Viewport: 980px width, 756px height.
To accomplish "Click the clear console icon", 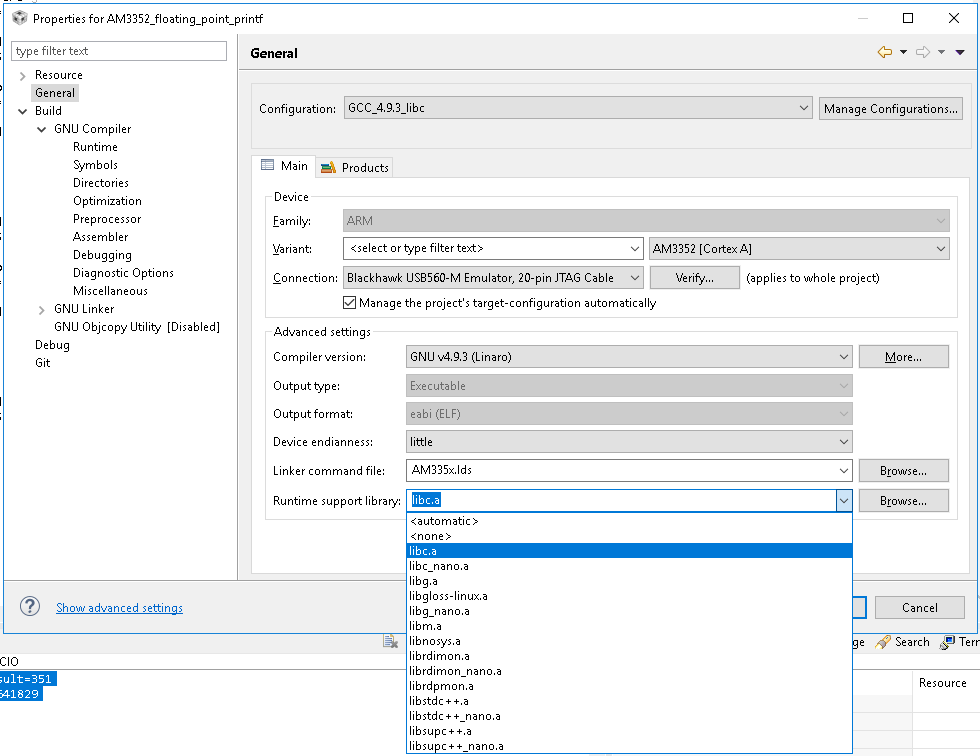I will pyautogui.click(x=391, y=642).
